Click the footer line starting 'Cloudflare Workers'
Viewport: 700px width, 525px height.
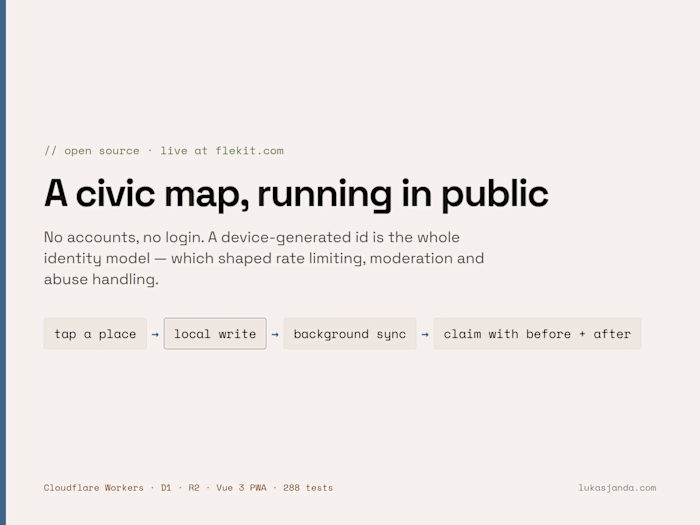coord(188,488)
